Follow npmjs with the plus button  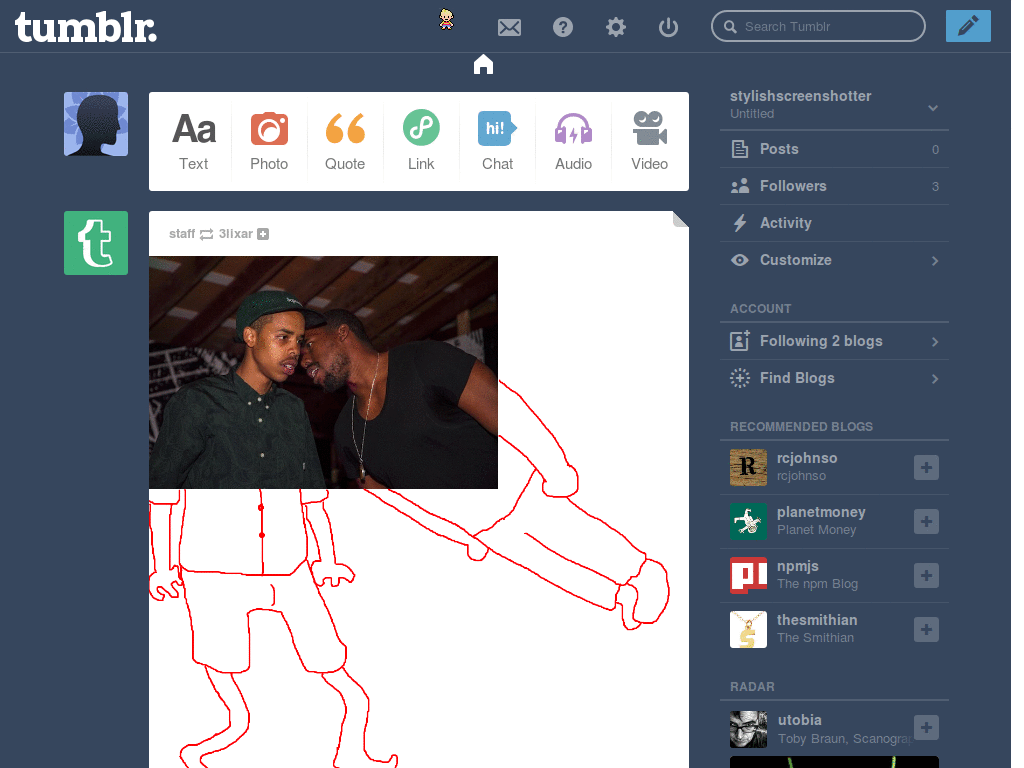click(x=926, y=575)
